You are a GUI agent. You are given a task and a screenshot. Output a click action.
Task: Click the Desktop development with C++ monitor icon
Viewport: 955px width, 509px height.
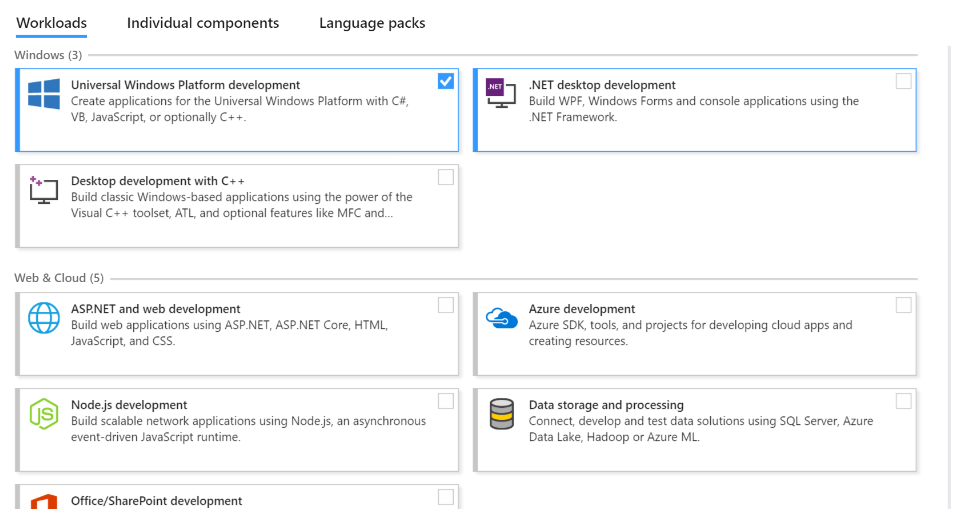coord(43,190)
